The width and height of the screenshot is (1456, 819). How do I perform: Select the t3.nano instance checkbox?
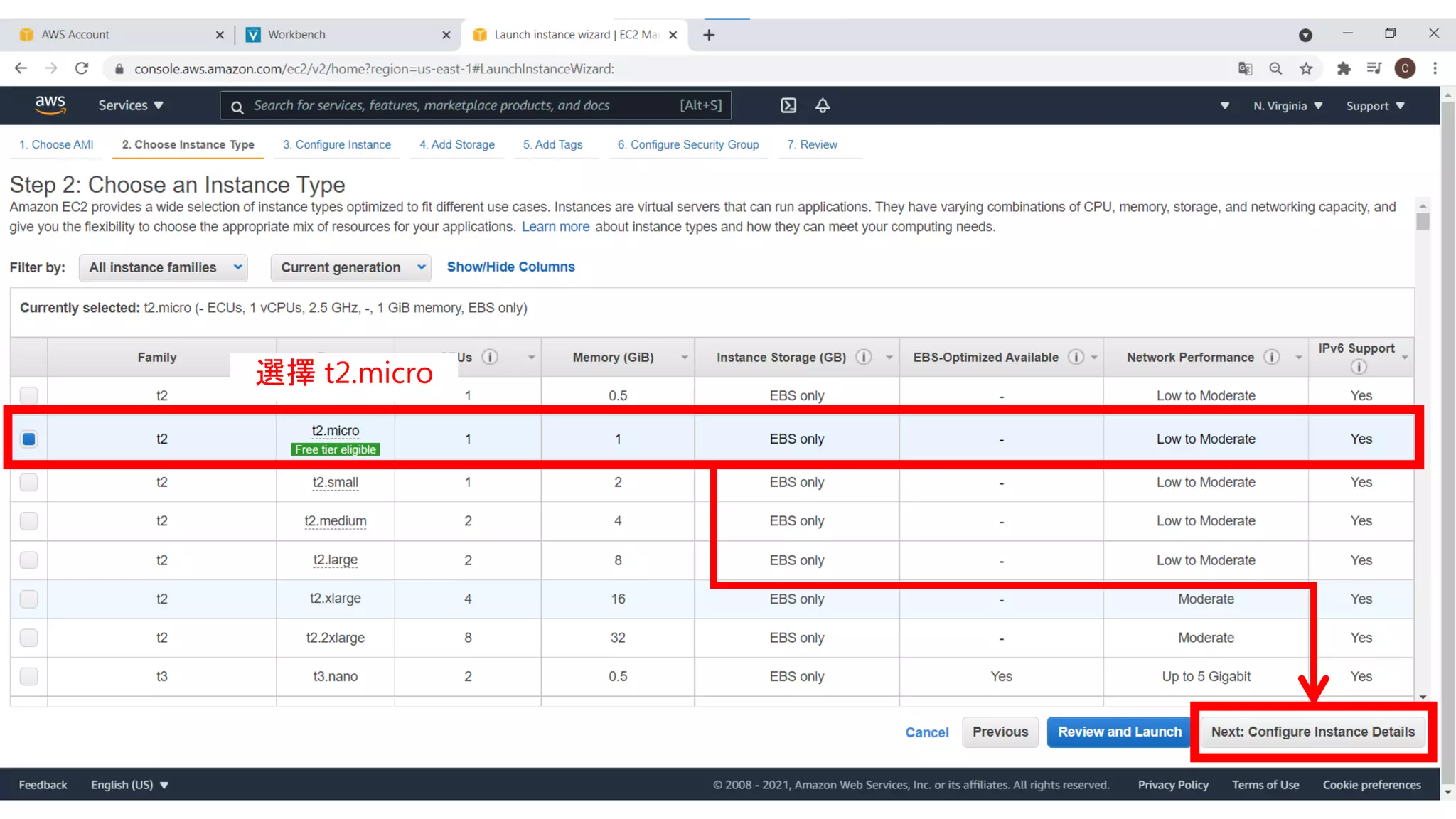pyautogui.click(x=28, y=676)
